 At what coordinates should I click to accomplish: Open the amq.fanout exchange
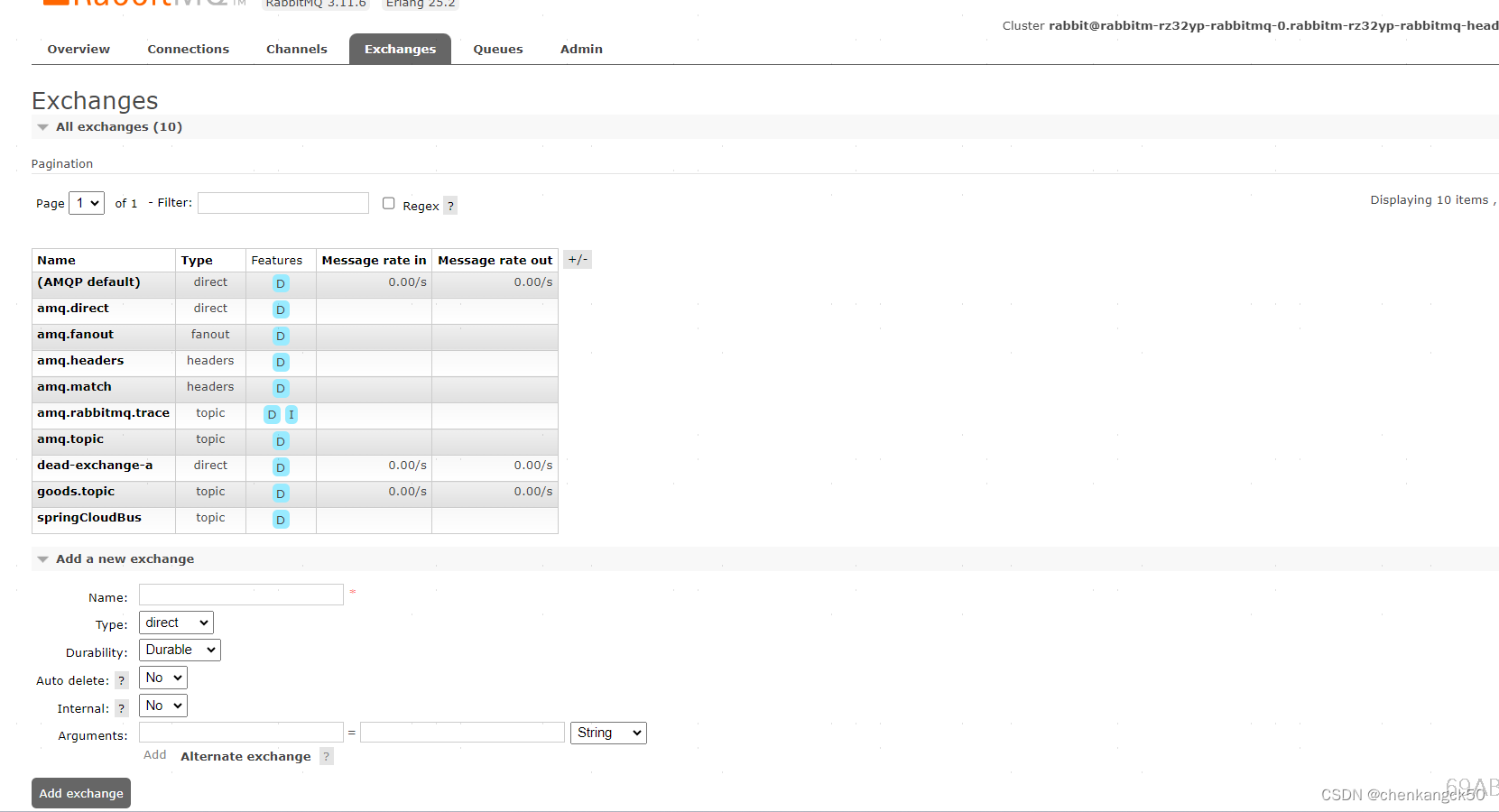coord(75,335)
